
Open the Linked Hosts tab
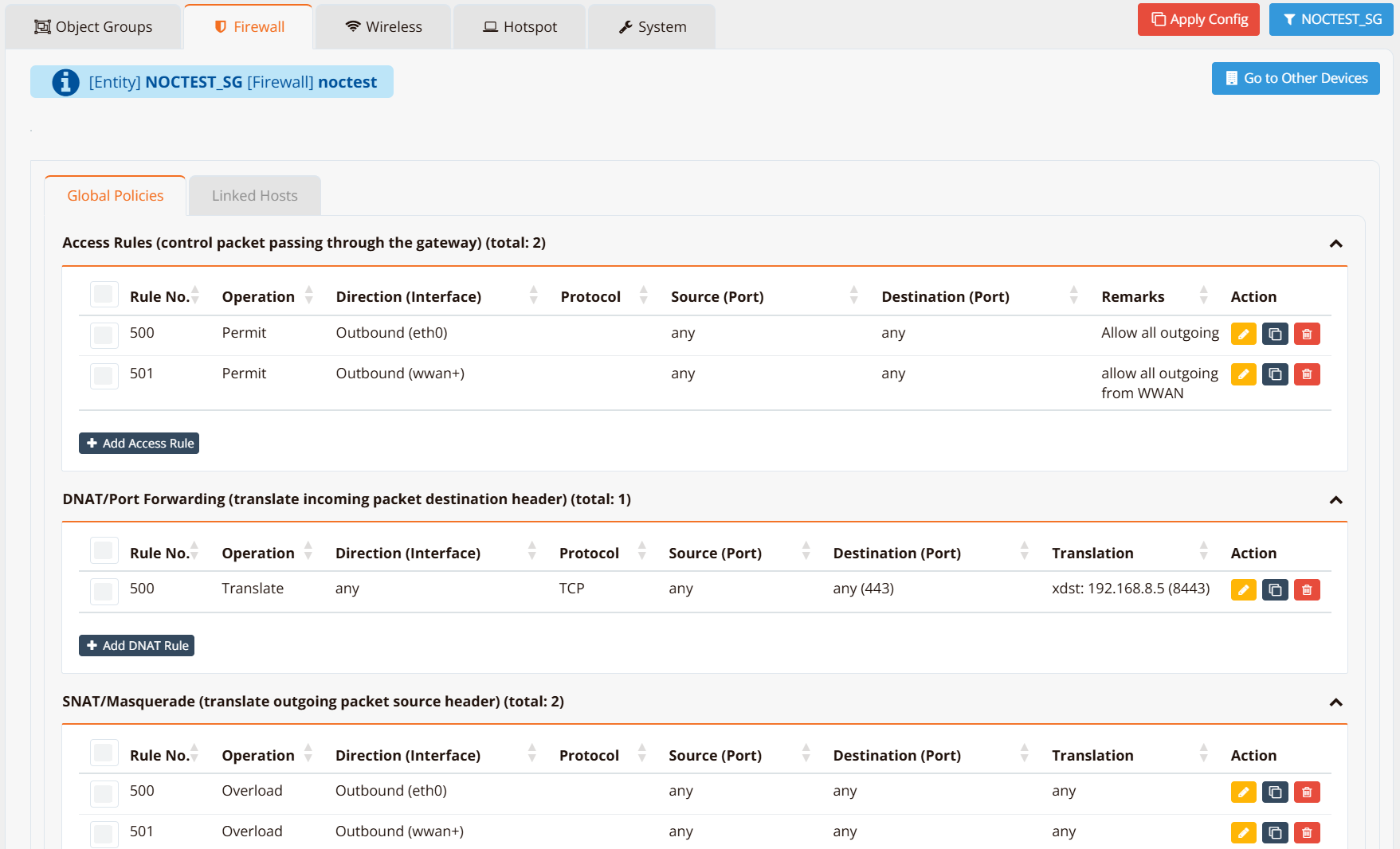254,196
